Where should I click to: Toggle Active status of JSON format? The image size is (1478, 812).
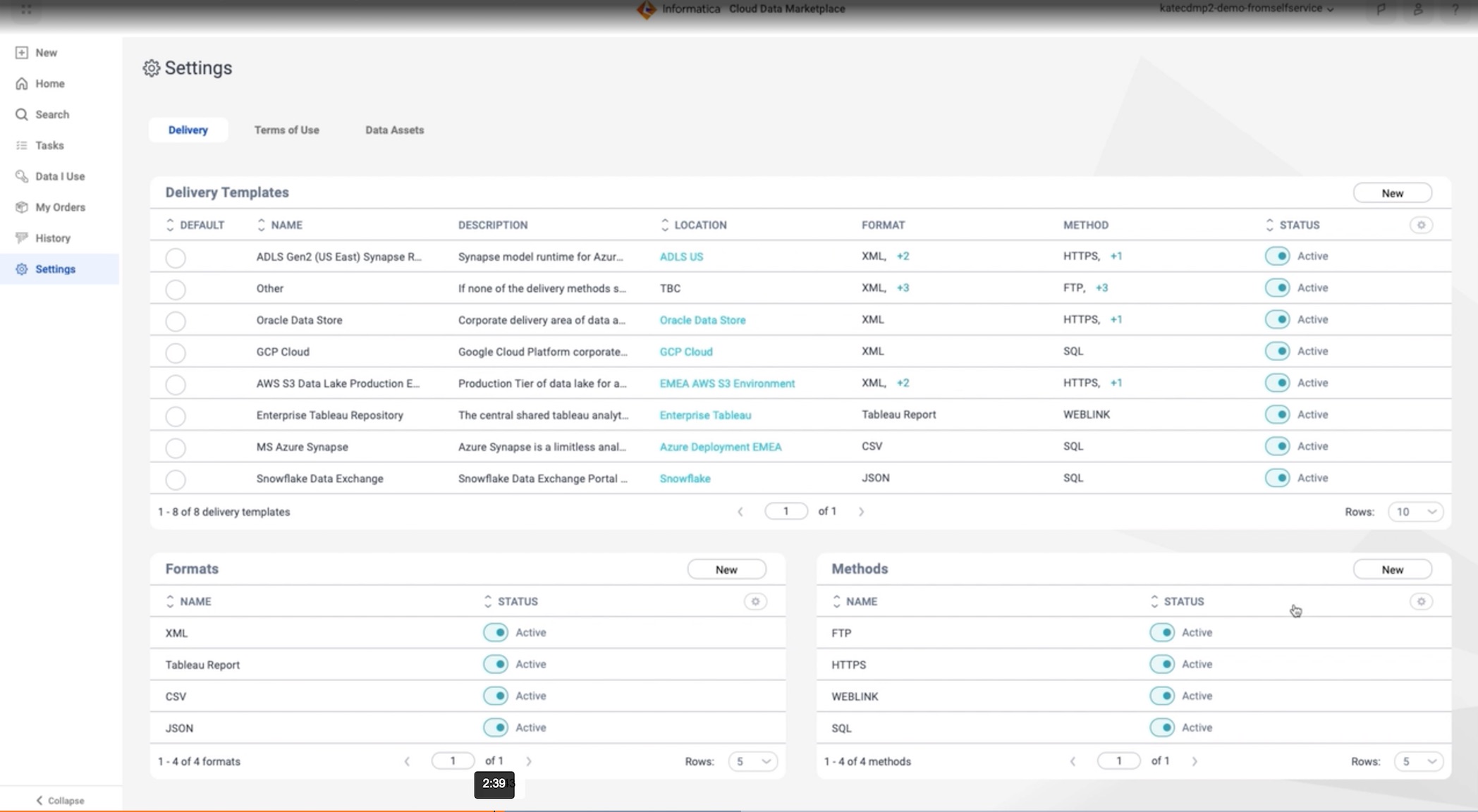[x=495, y=728]
